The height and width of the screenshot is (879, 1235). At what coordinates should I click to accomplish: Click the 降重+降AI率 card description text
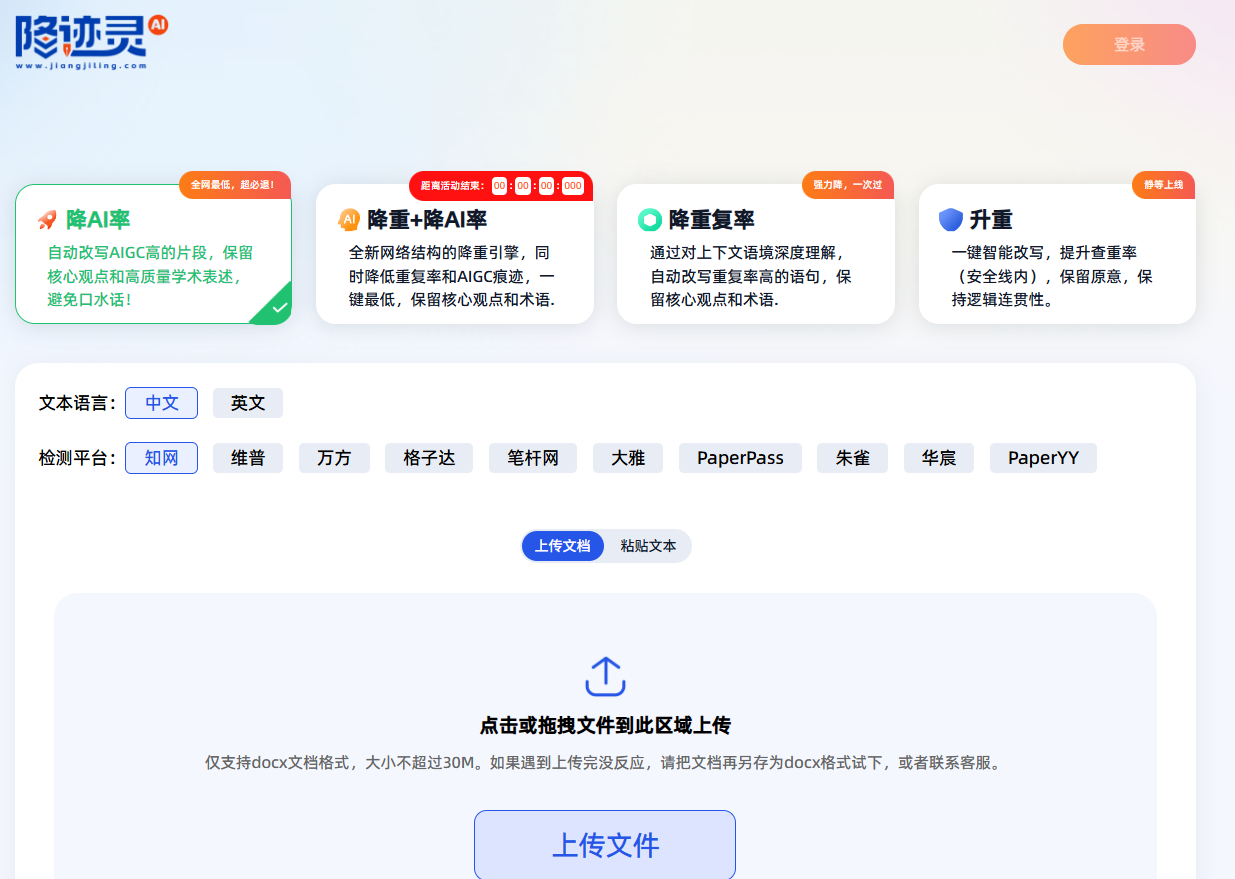452,276
